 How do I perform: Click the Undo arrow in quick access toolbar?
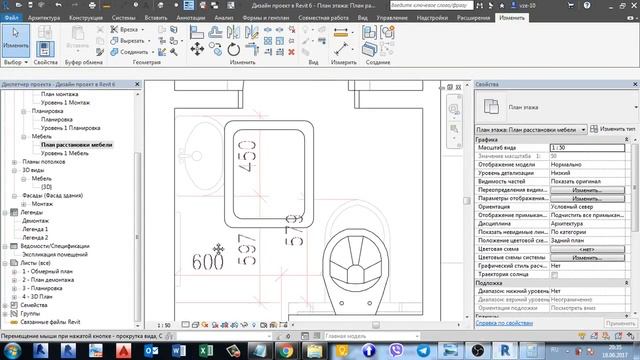(x=59, y=5)
